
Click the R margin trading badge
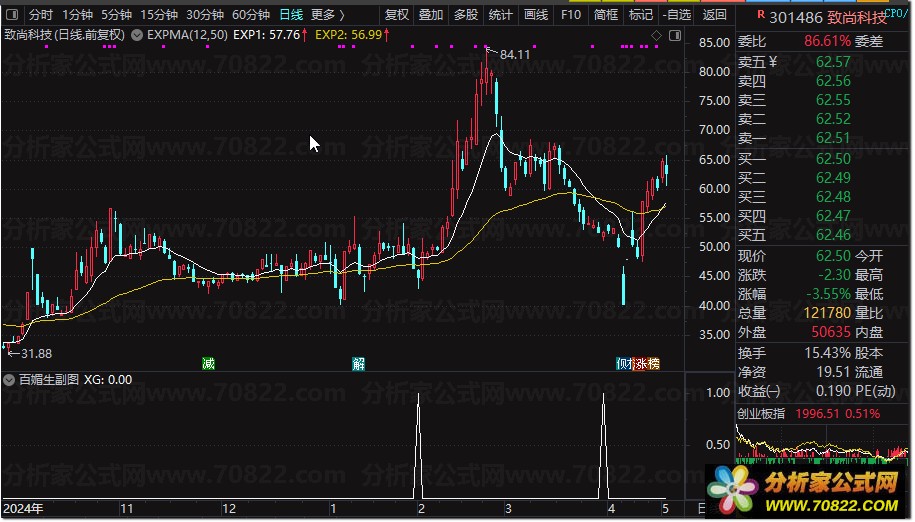(x=761, y=13)
